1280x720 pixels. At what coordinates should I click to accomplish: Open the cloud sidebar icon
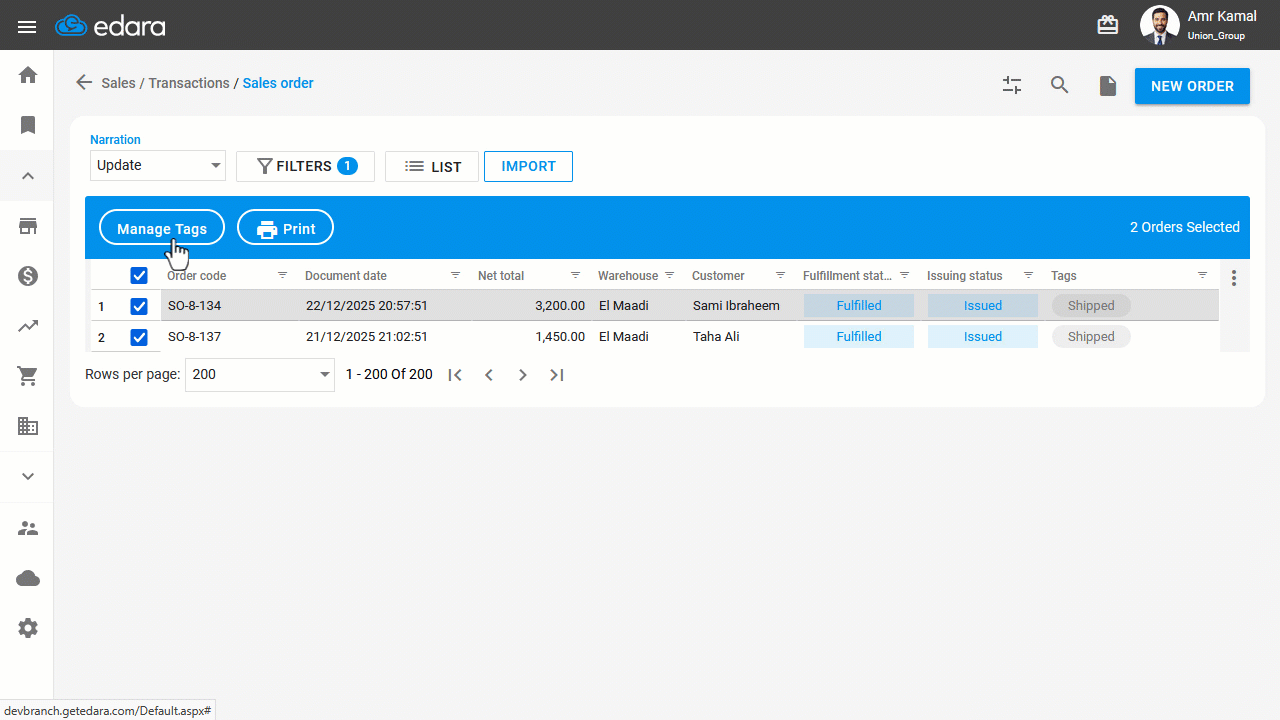click(x=28, y=578)
